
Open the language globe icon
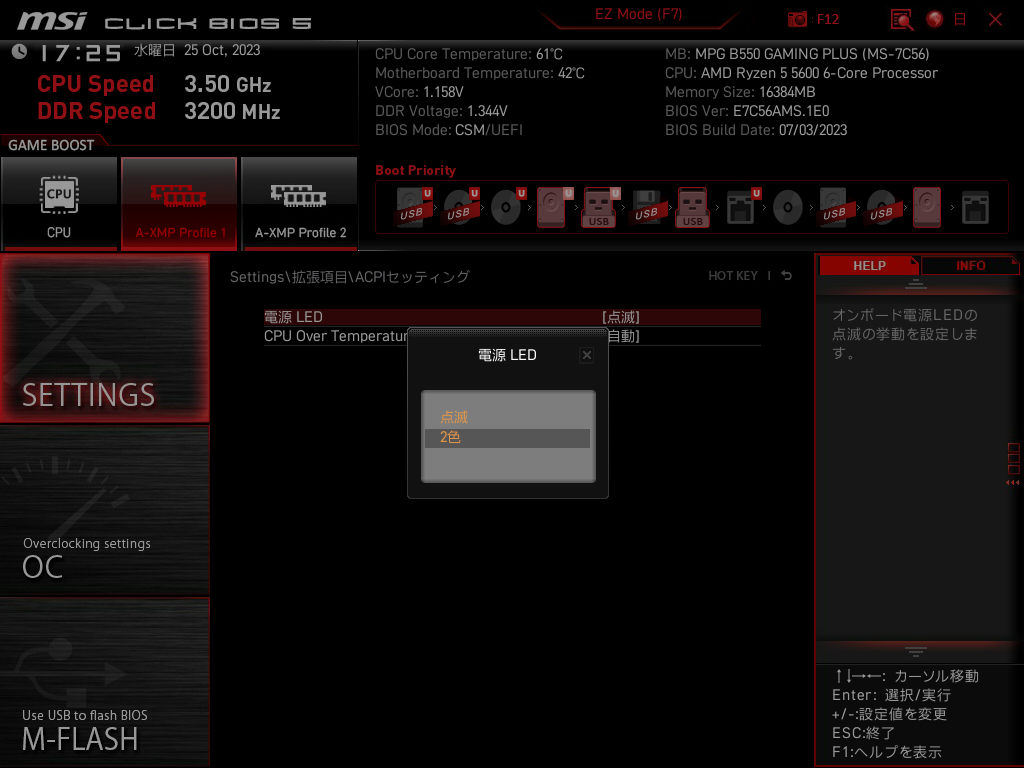pos(933,19)
